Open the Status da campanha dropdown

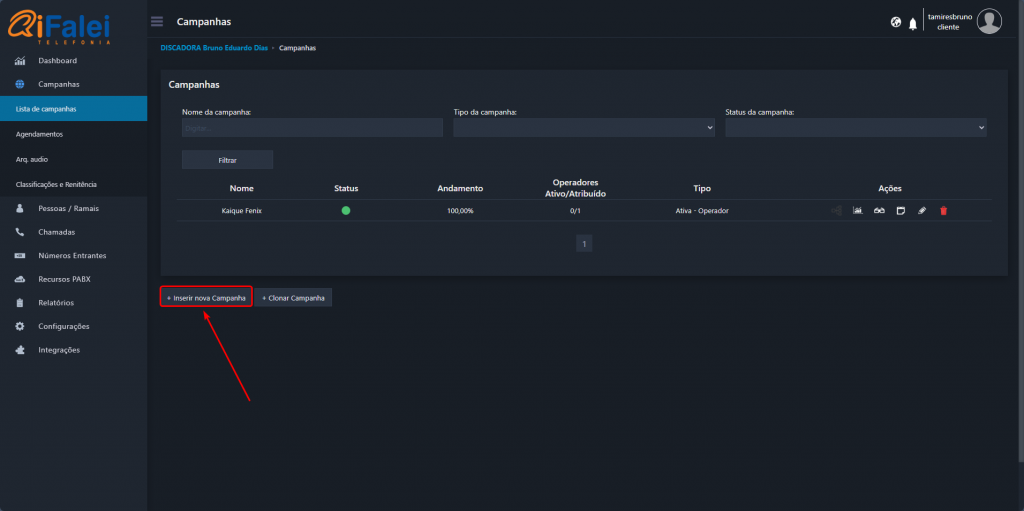(856, 128)
